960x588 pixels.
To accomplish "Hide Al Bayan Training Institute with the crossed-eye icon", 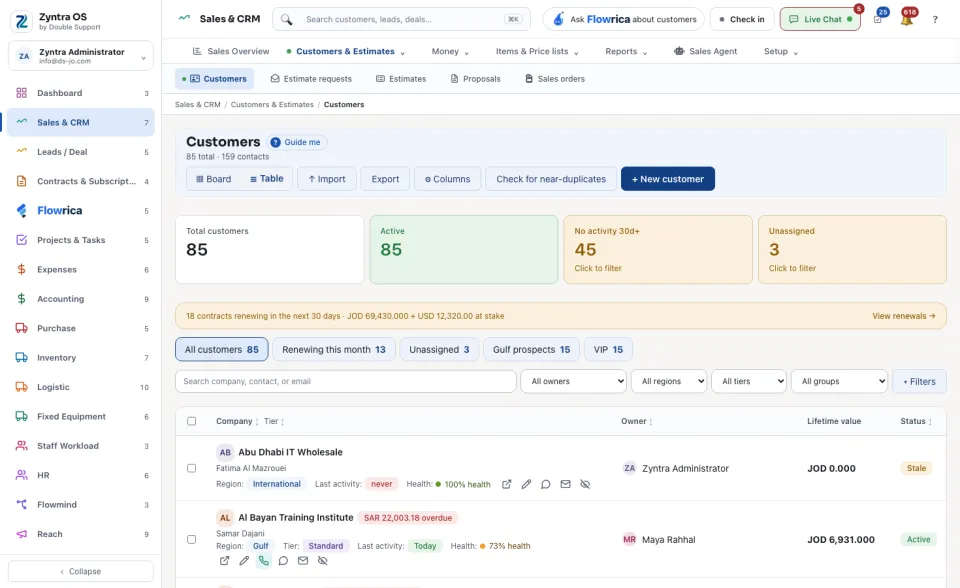I will [322, 560].
